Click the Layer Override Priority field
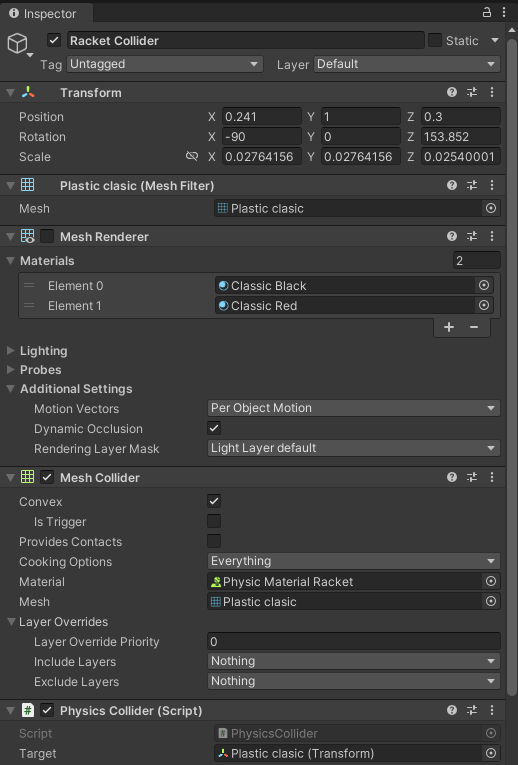 [354, 641]
